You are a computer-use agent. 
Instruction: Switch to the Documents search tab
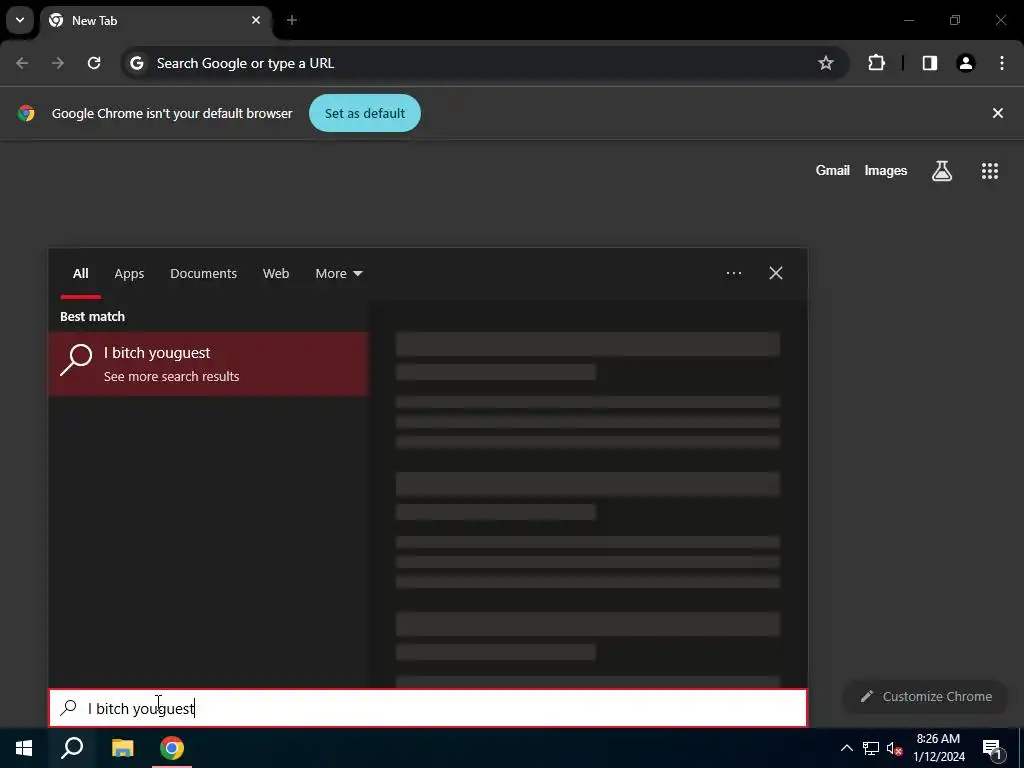pos(204,274)
